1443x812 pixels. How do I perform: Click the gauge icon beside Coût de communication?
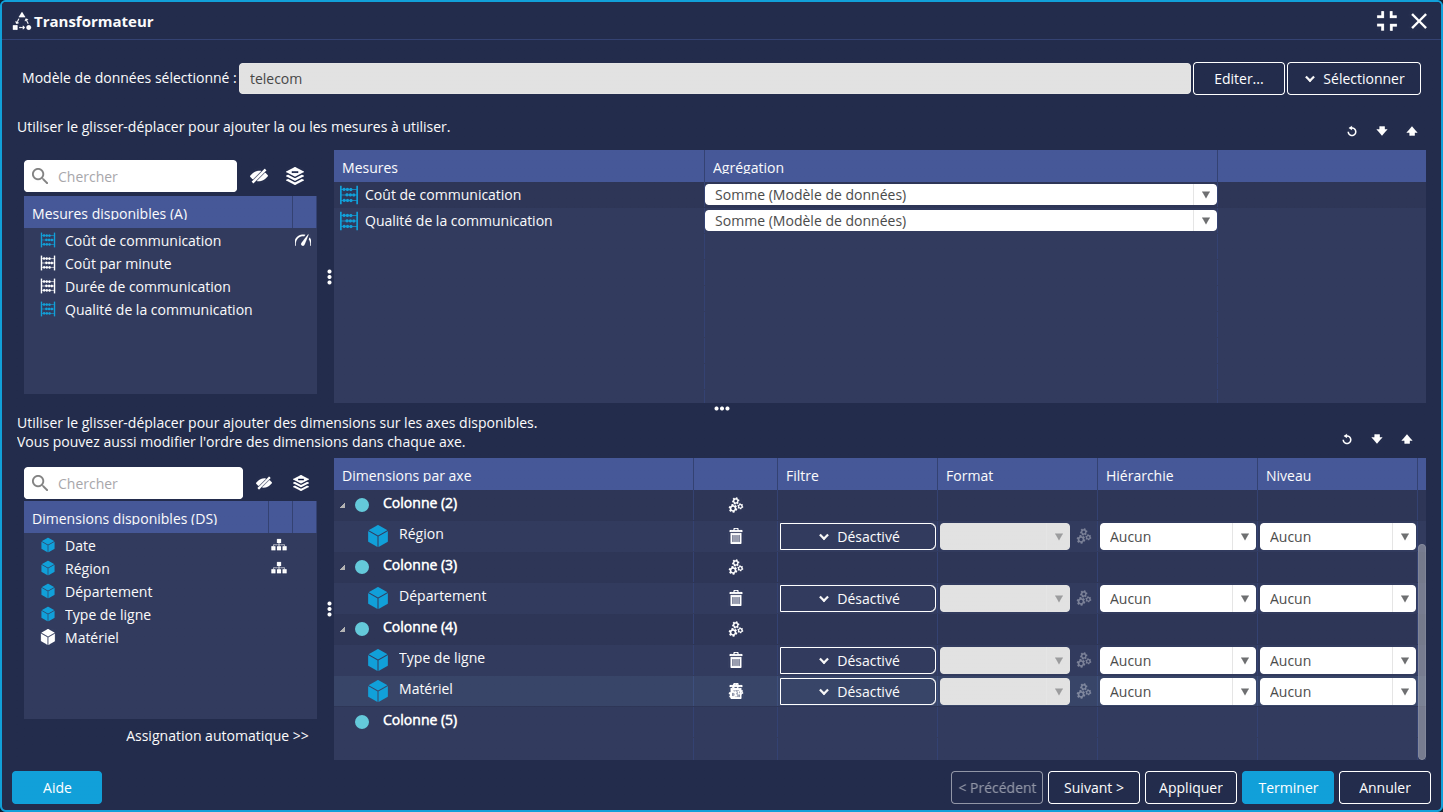(x=303, y=241)
